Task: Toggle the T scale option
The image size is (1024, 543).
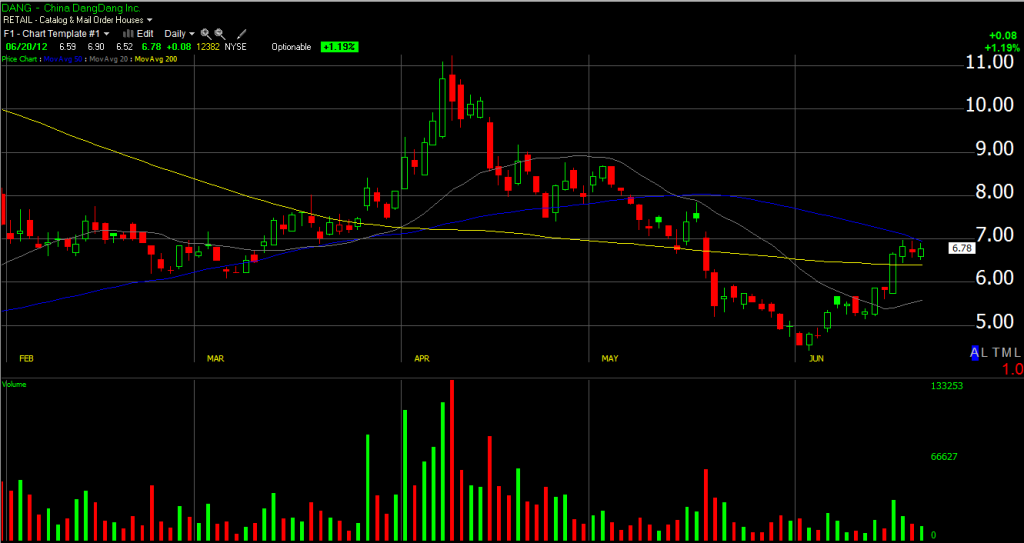Action: 996,353
